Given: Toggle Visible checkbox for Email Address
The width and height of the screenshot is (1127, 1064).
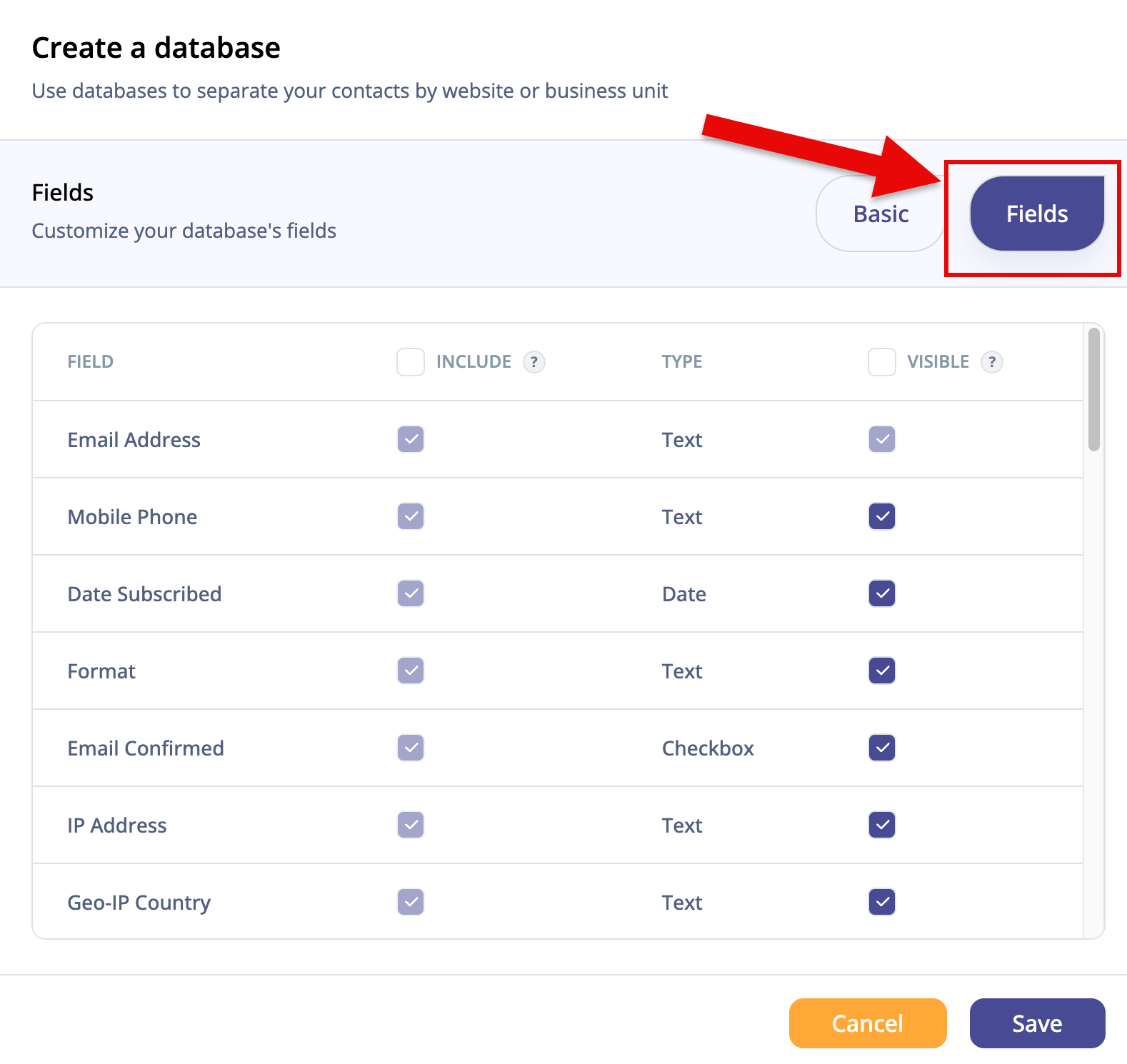Looking at the screenshot, I should pyautogui.click(x=882, y=439).
